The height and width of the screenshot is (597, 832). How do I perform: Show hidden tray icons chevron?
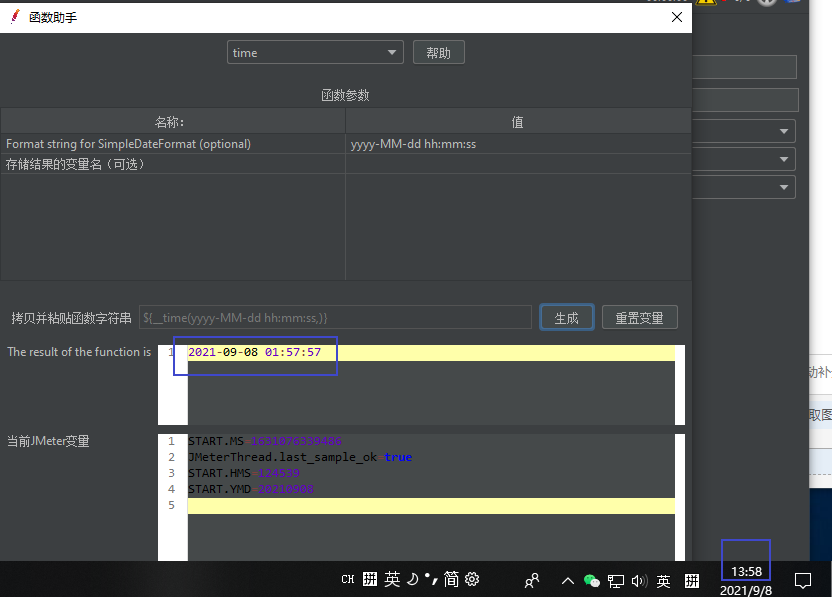(567, 581)
